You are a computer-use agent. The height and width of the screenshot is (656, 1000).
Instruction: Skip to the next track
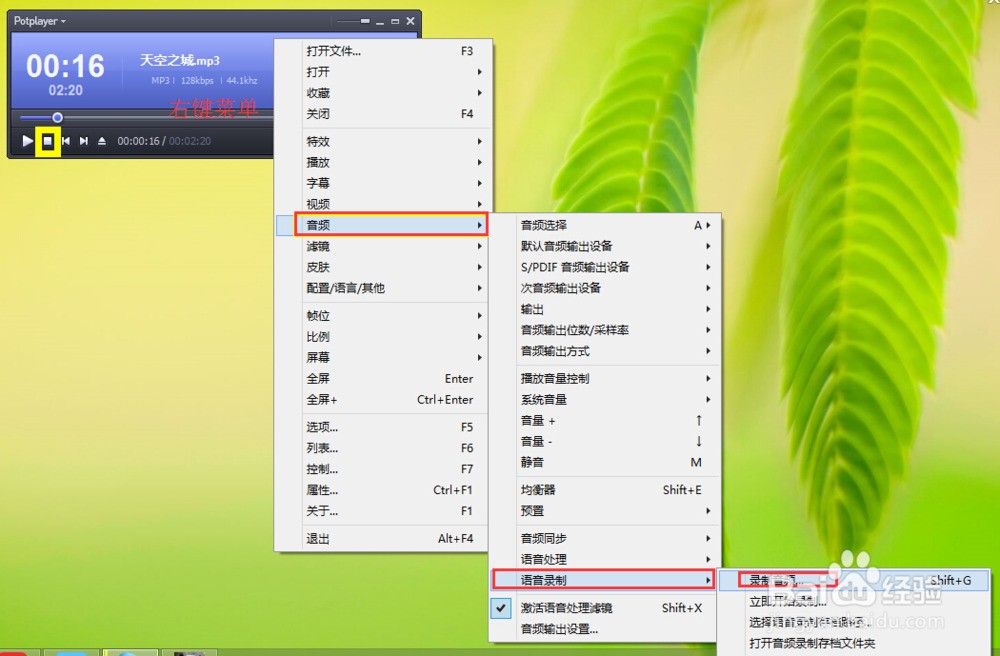[x=84, y=141]
